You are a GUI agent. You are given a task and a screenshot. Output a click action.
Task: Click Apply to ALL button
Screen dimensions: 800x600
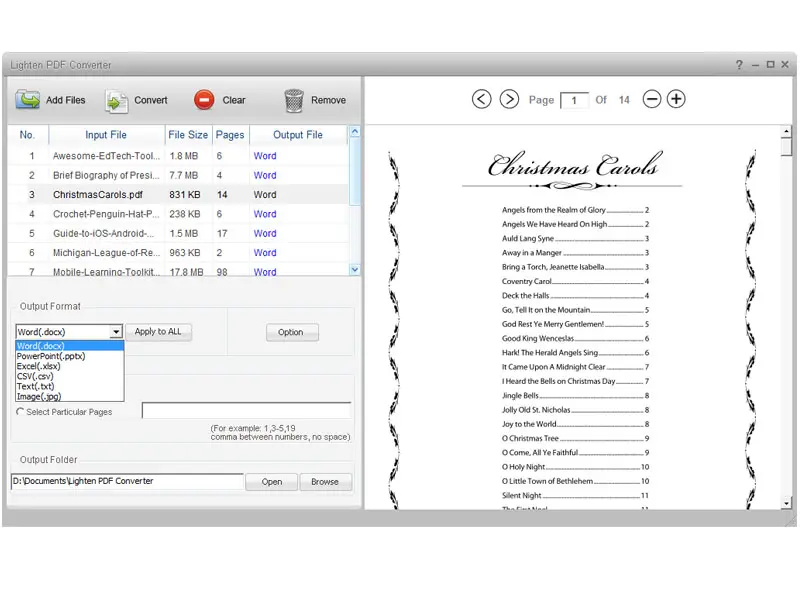158,332
